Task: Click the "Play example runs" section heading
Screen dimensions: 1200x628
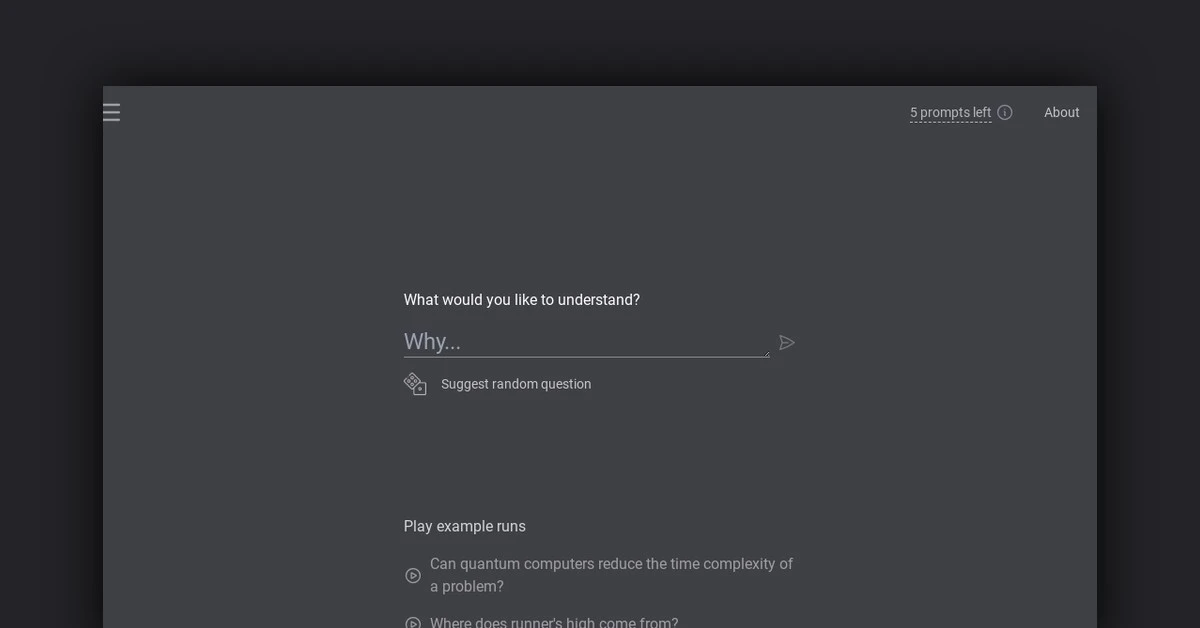Action: (x=464, y=525)
